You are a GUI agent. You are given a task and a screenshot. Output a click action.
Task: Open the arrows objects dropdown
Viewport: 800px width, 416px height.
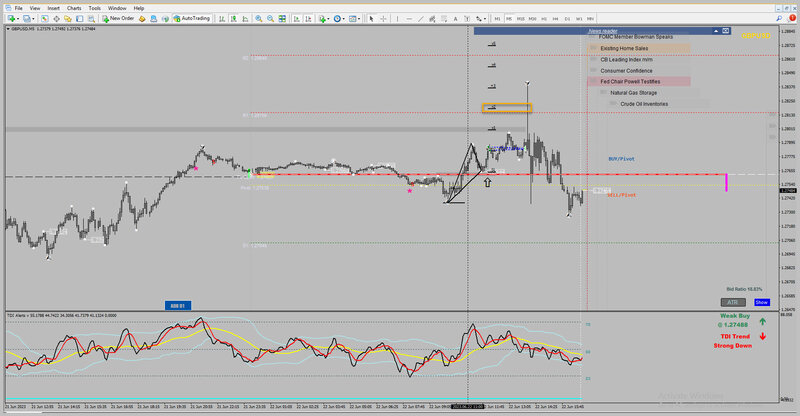click(480, 18)
